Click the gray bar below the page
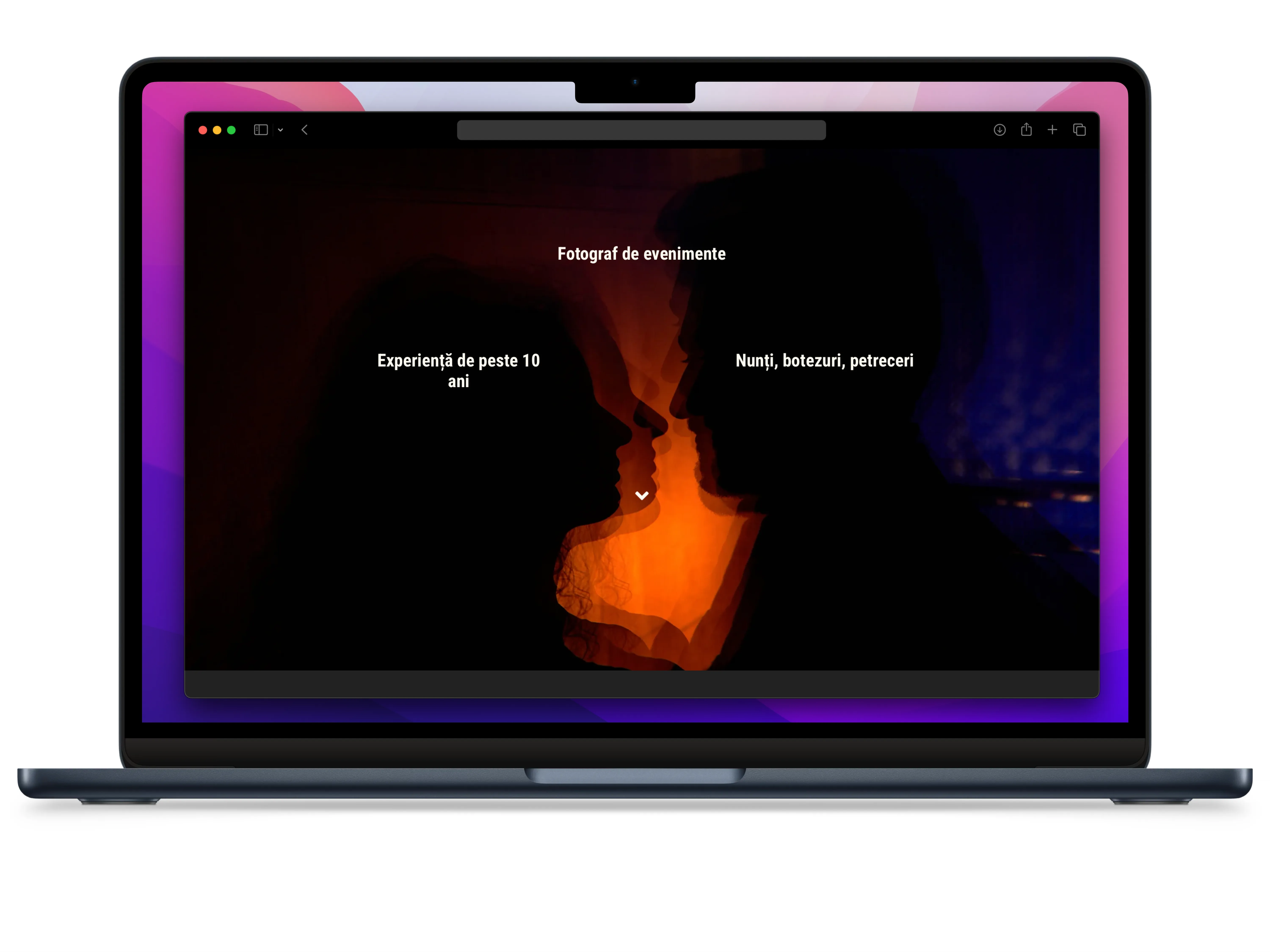The image size is (1270, 952). (x=641, y=684)
